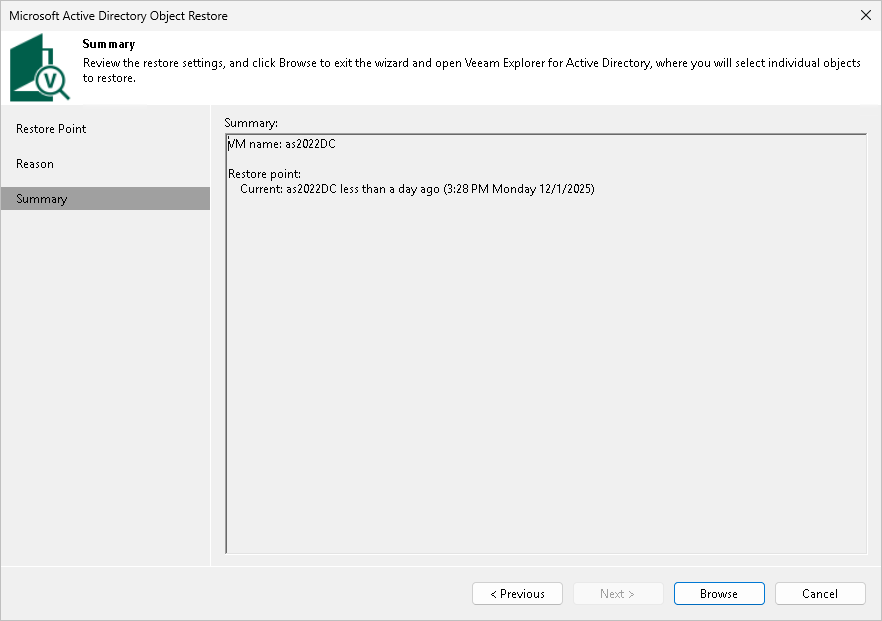Select the Restore Point step in sidebar
Viewport: 882px width, 621px height.
(50, 129)
